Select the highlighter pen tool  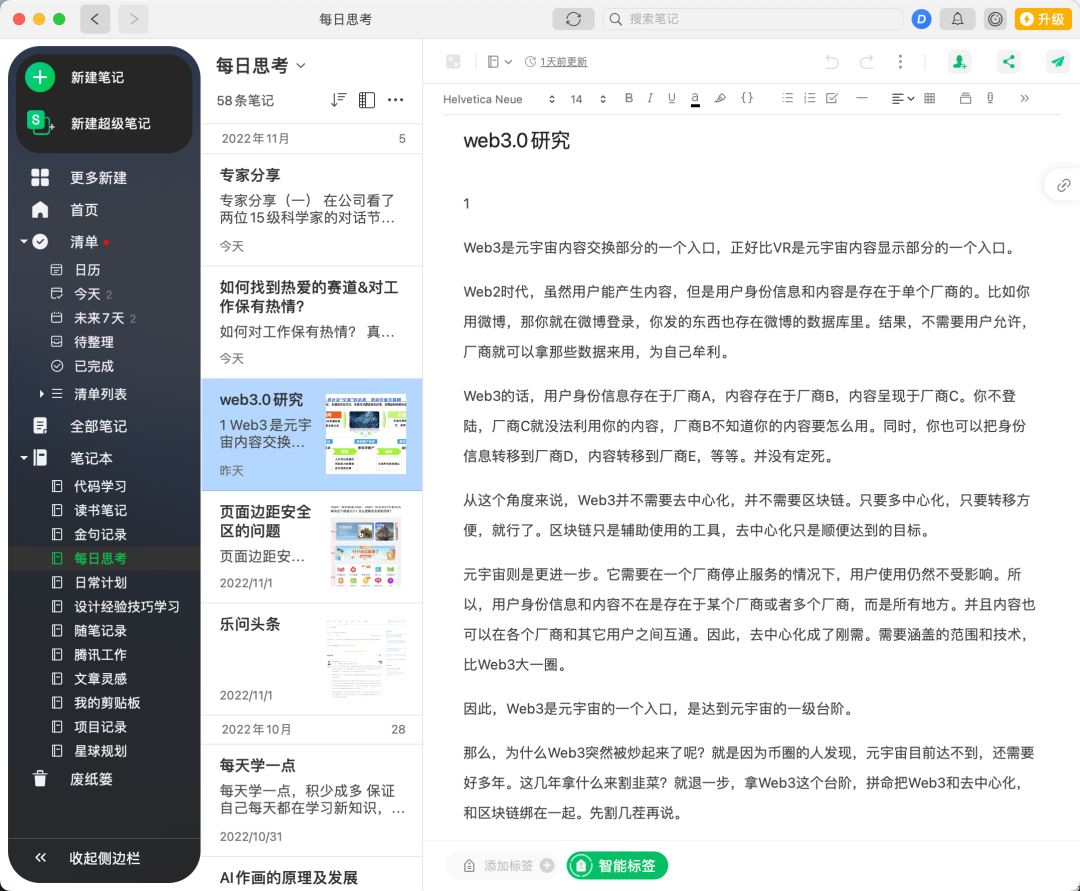[x=720, y=98]
